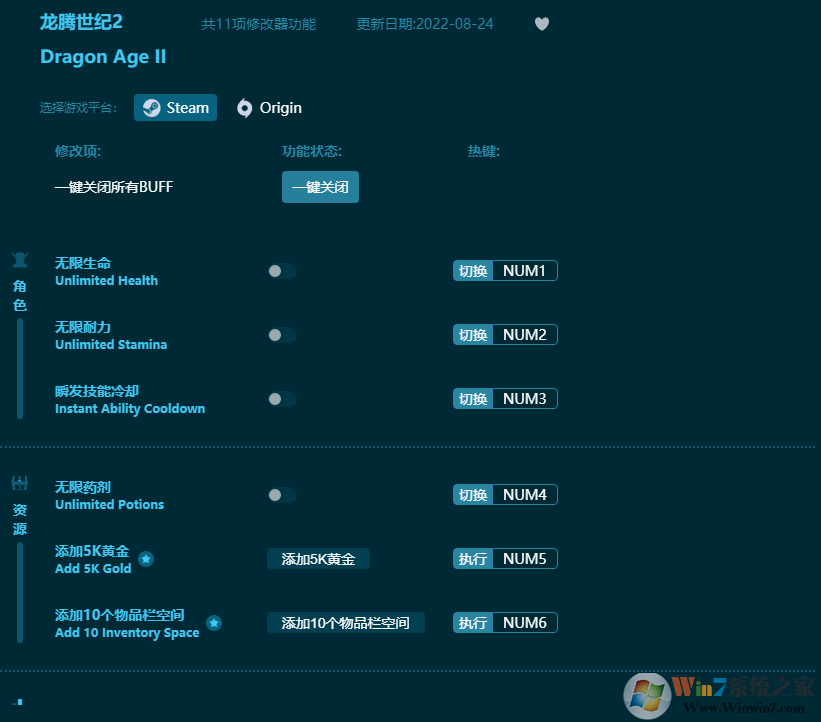Click the 添加10个物品栏空间 action button

tap(346, 623)
